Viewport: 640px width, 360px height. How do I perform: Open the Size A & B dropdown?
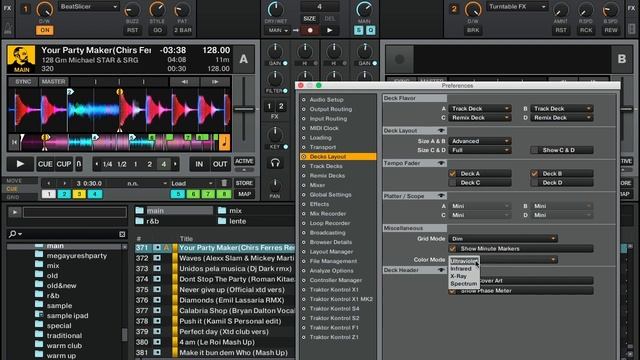tap(480, 141)
